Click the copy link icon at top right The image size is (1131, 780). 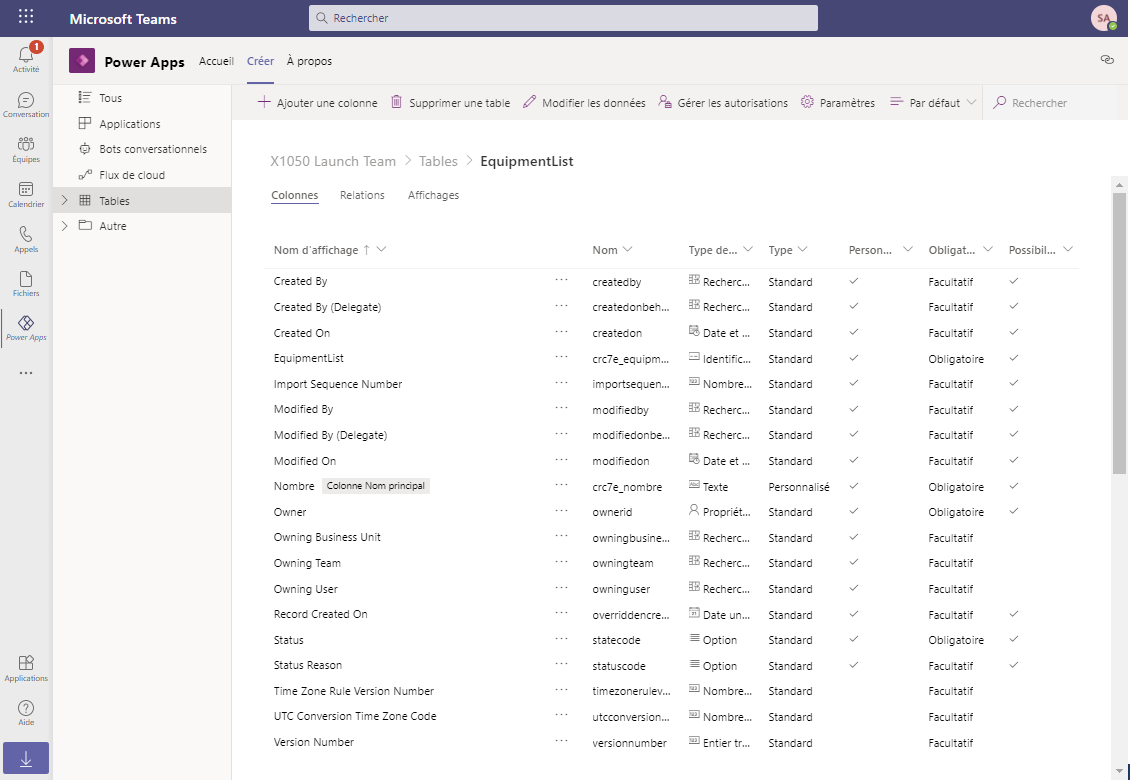click(1107, 60)
